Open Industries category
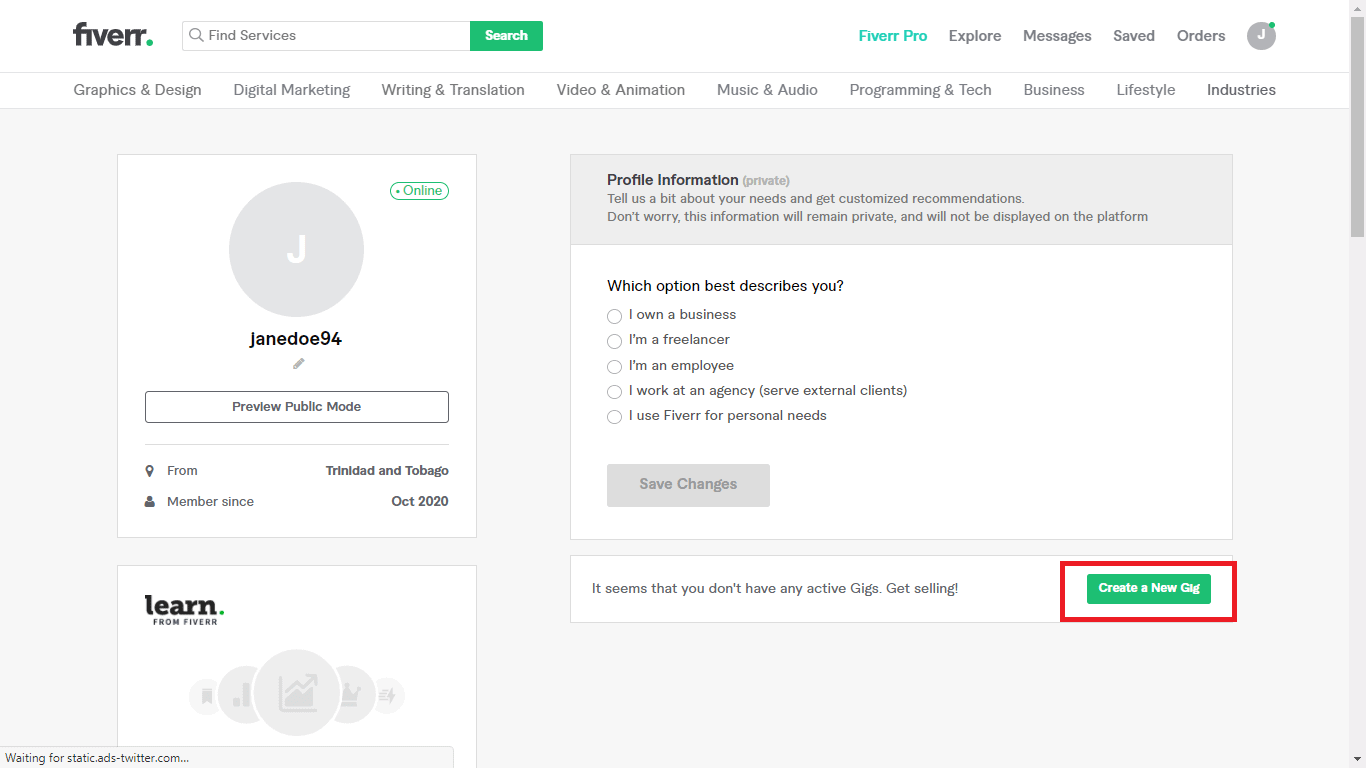 1241,90
